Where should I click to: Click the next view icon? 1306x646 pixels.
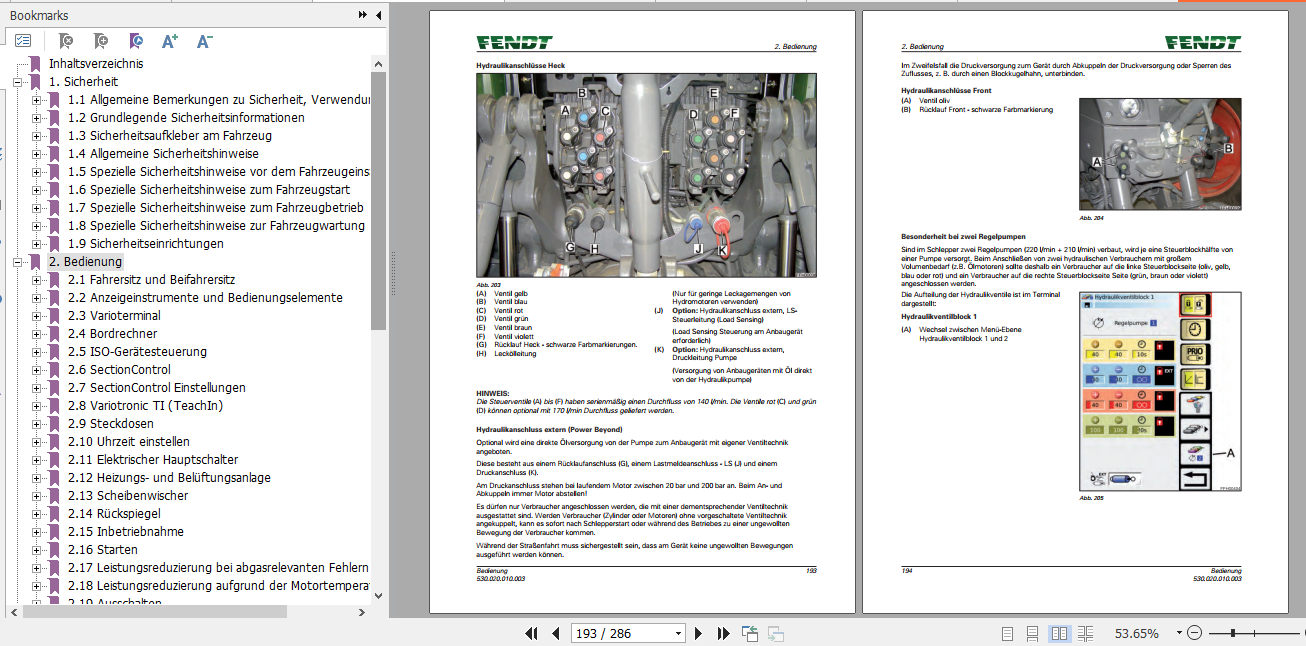(x=775, y=633)
